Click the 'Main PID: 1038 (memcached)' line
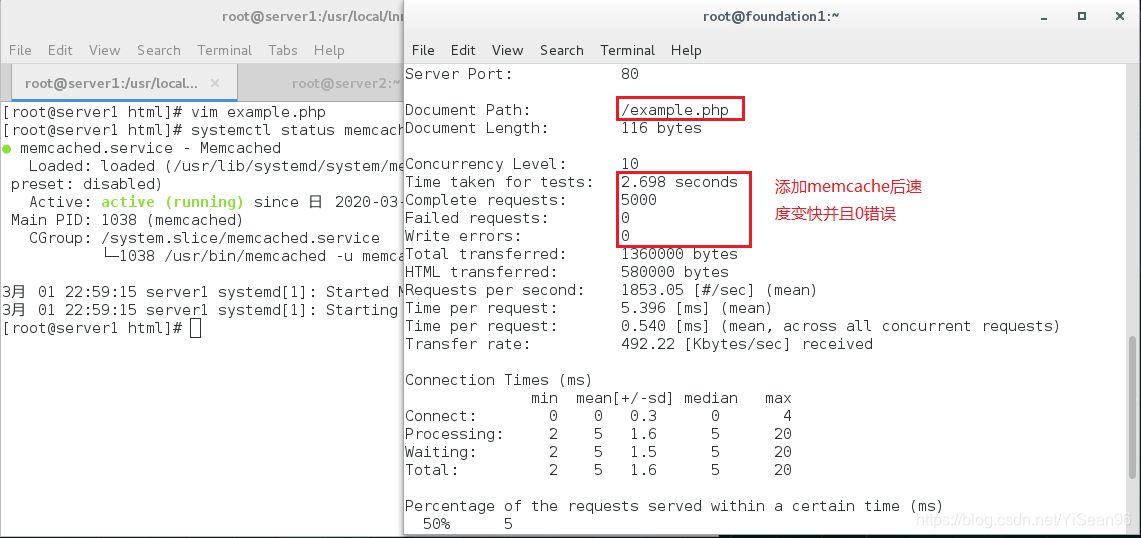The height and width of the screenshot is (538, 1141). pos(127,220)
